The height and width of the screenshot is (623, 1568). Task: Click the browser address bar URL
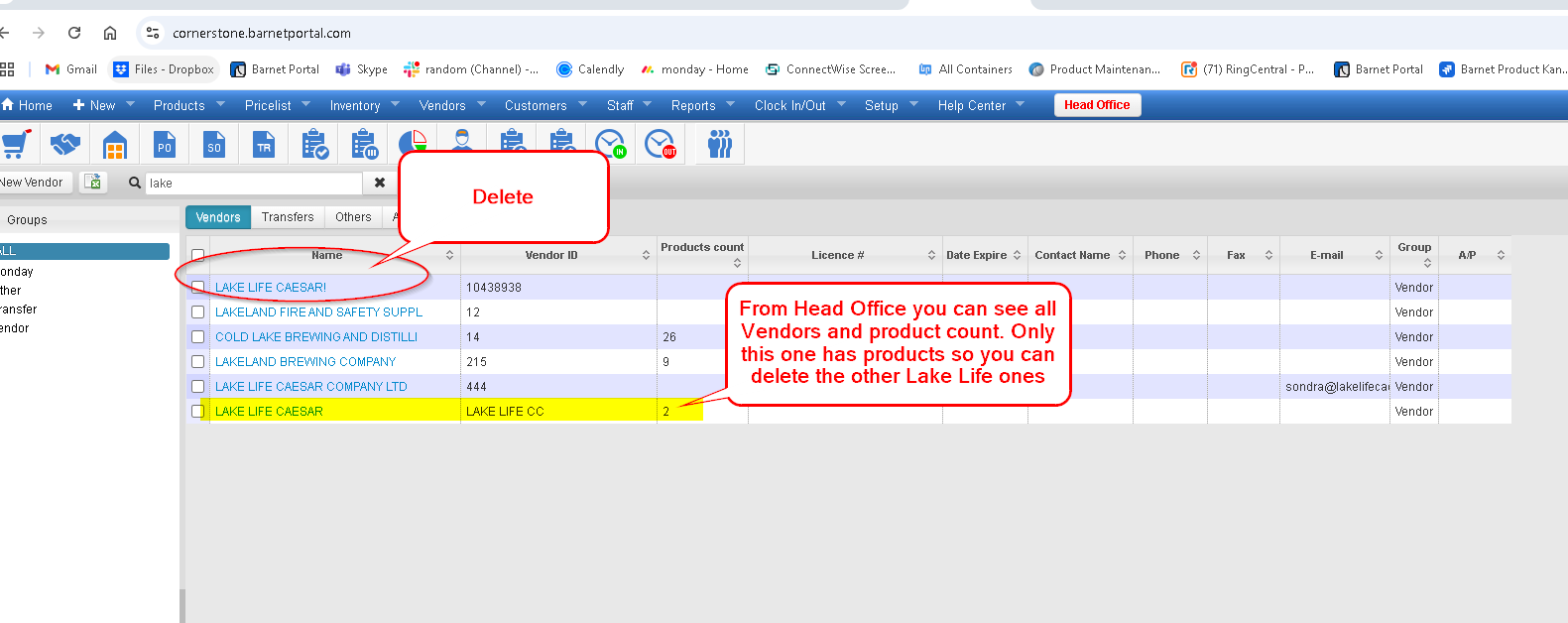pos(262,33)
